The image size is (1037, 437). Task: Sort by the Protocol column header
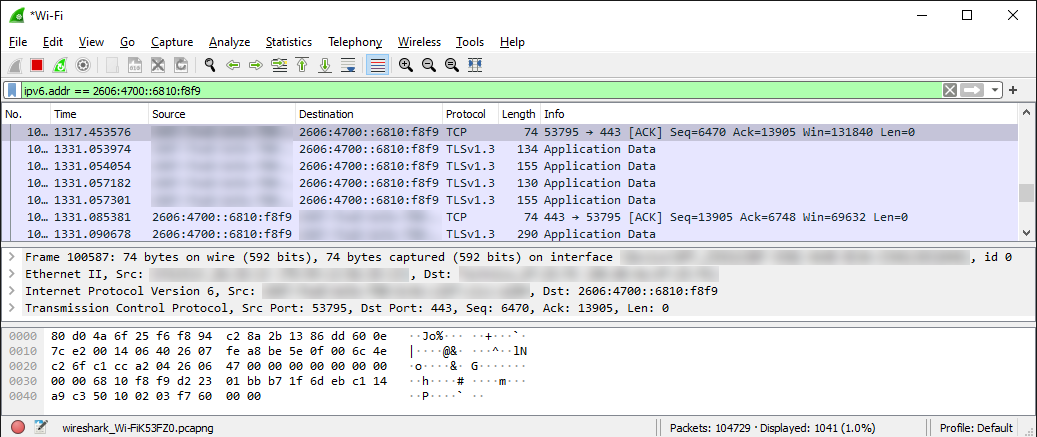point(470,114)
